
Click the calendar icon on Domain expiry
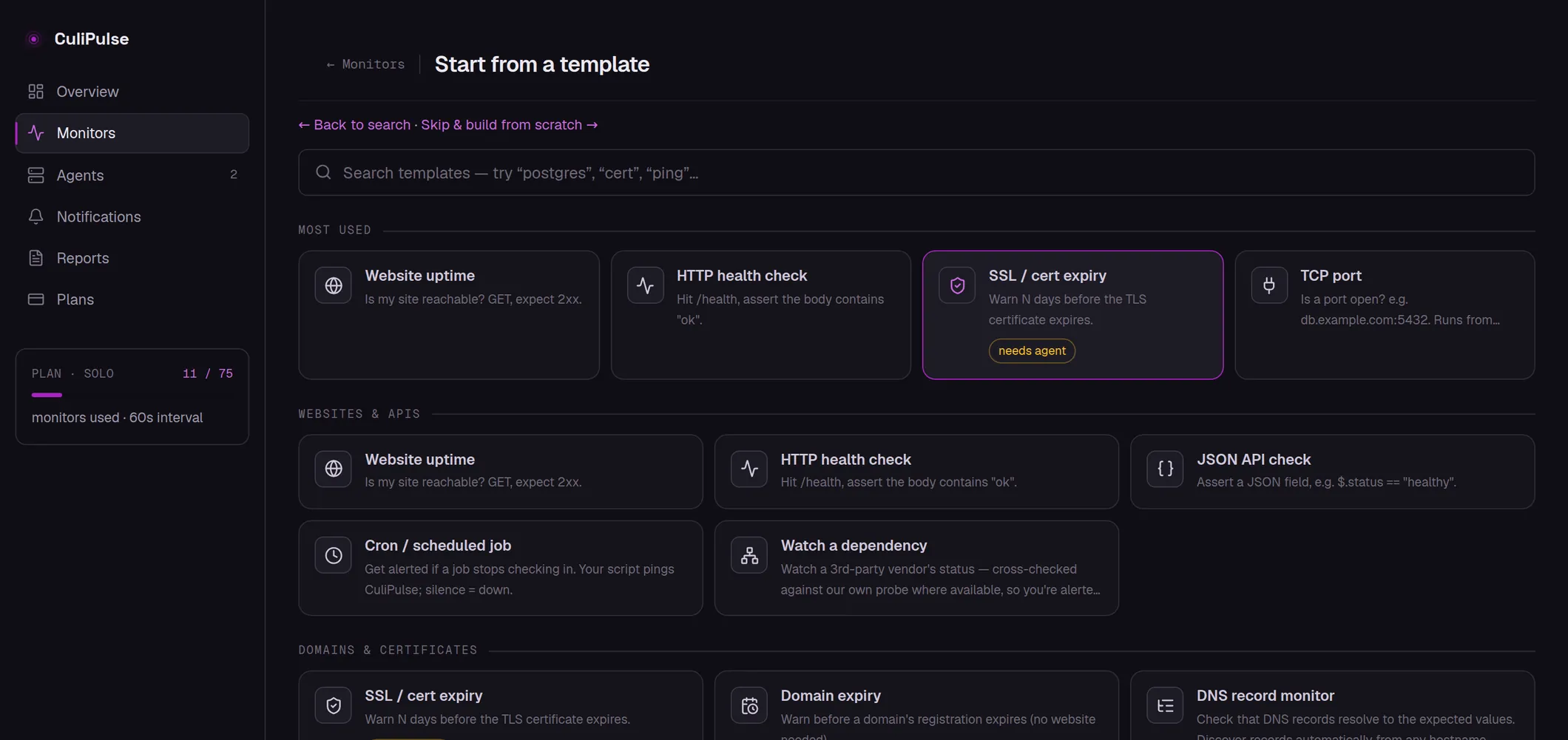point(749,705)
